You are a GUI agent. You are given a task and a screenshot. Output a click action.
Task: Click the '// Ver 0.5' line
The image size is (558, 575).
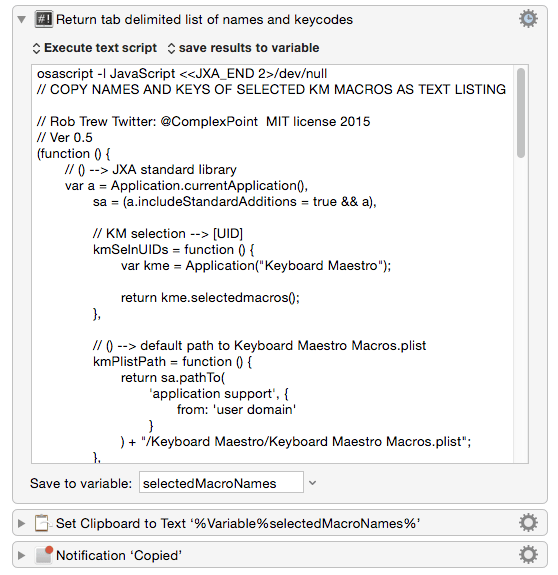pos(65,138)
